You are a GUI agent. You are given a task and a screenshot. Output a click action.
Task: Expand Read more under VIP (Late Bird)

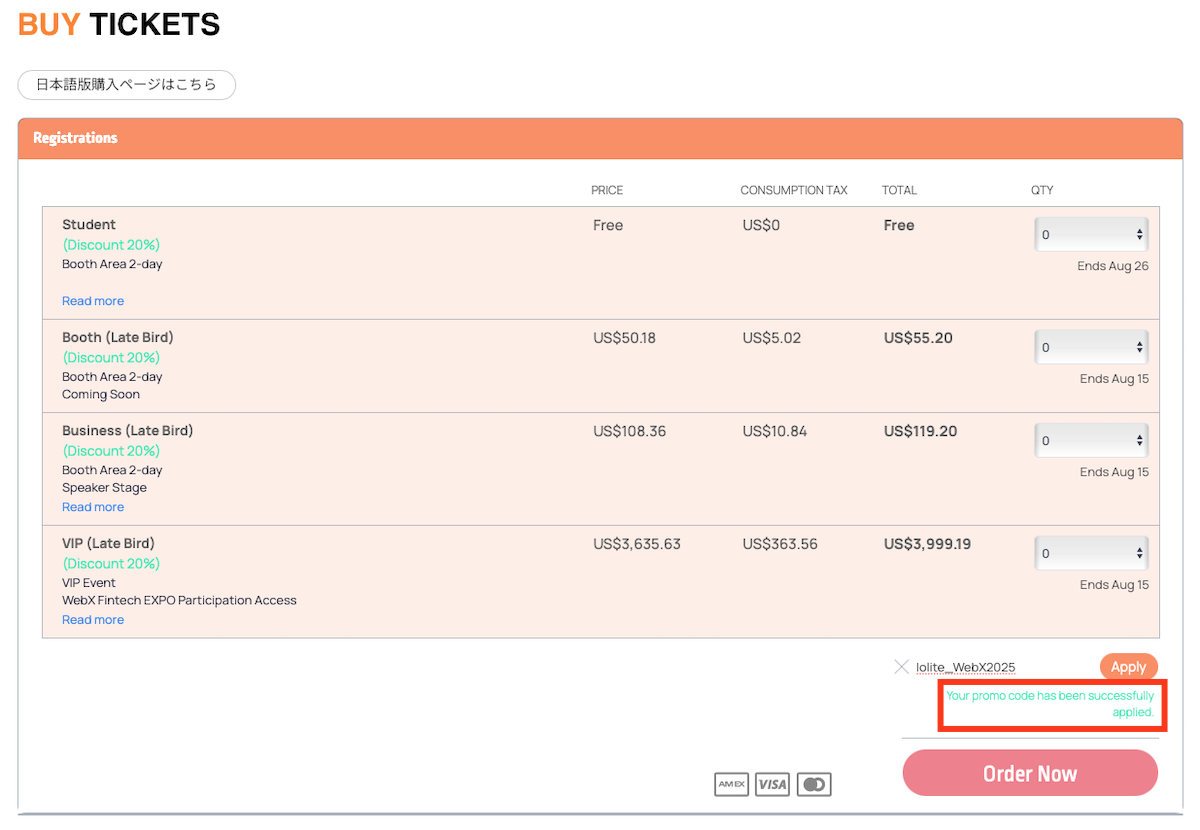click(93, 619)
